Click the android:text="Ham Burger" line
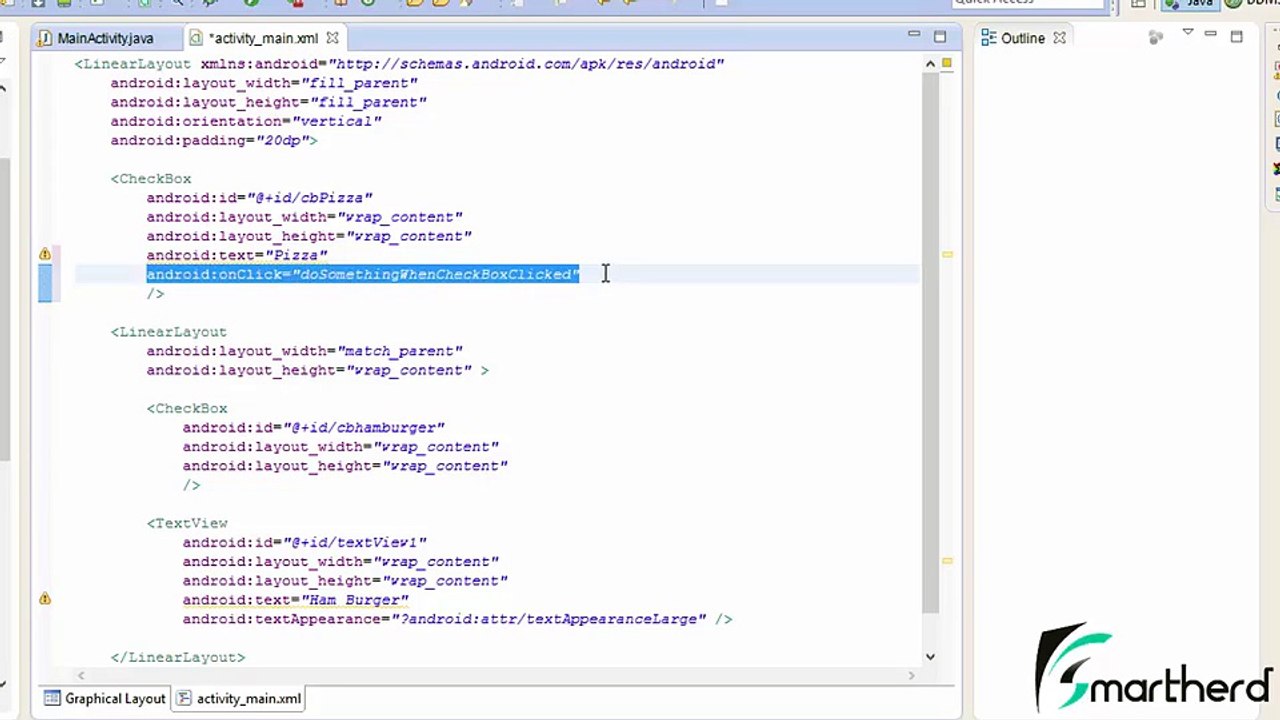This screenshot has width=1280, height=720. tap(296, 600)
